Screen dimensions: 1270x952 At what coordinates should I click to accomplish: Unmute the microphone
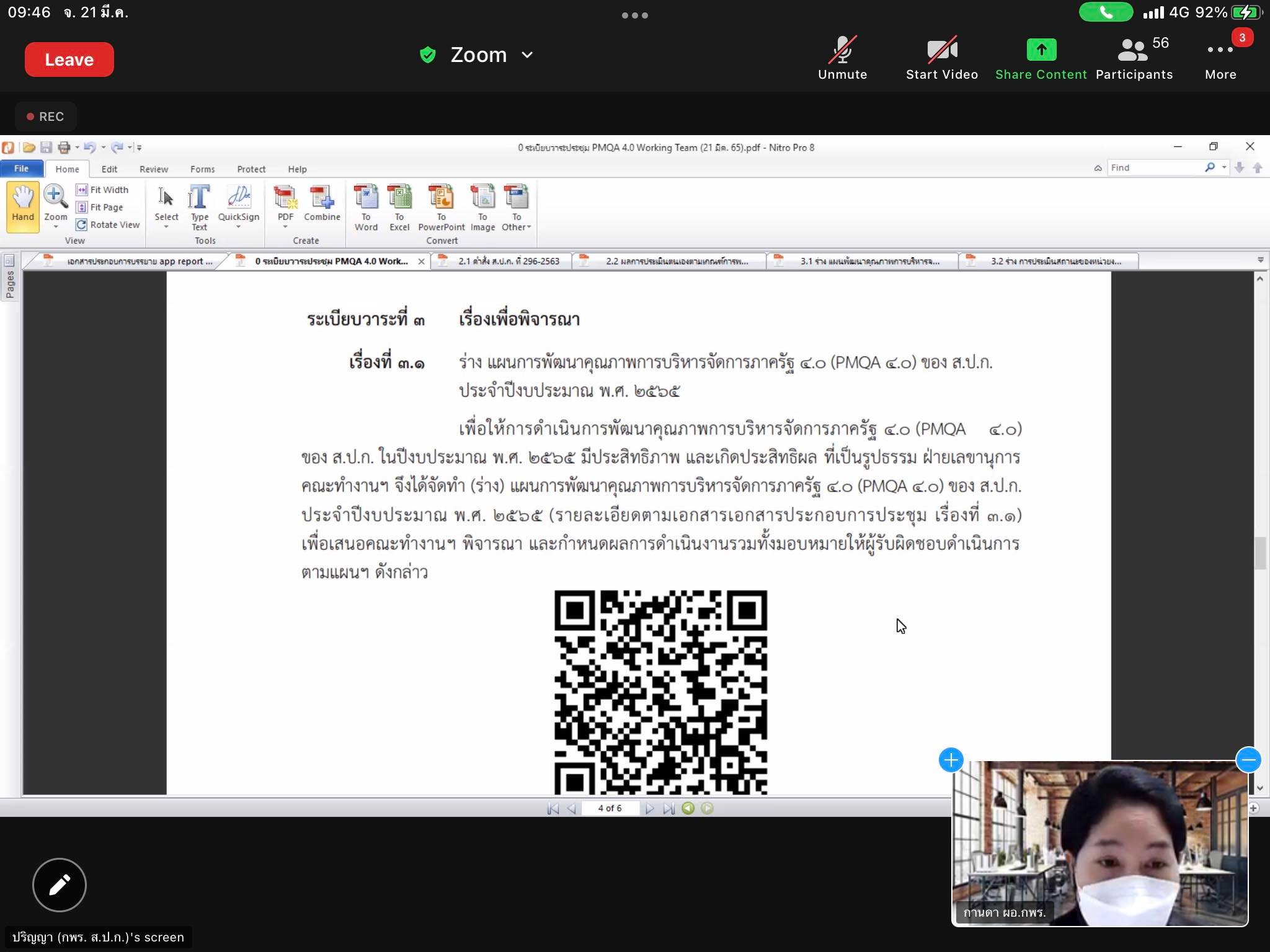pyautogui.click(x=842, y=58)
